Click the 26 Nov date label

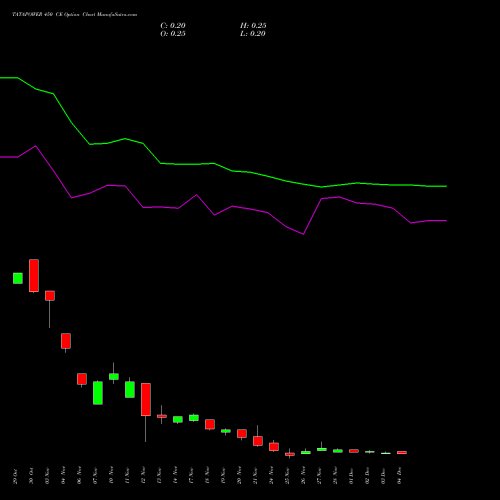[x=303, y=476]
